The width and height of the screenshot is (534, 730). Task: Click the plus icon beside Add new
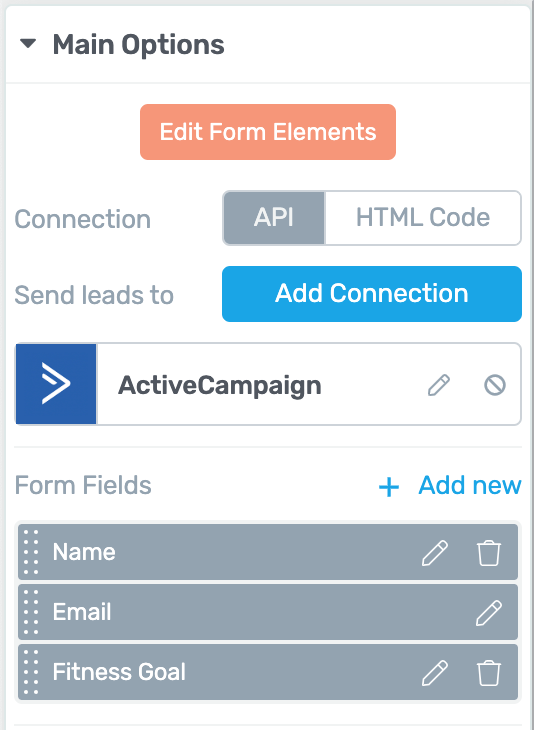tap(389, 487)
